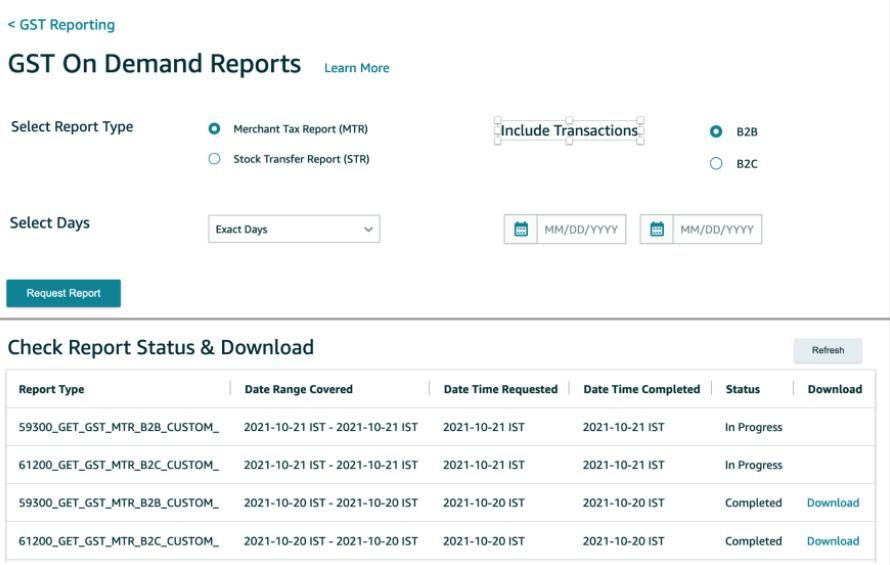Open the start date calendar icon
The width and height of the screenshot is (890, 565).
point(520,229)
